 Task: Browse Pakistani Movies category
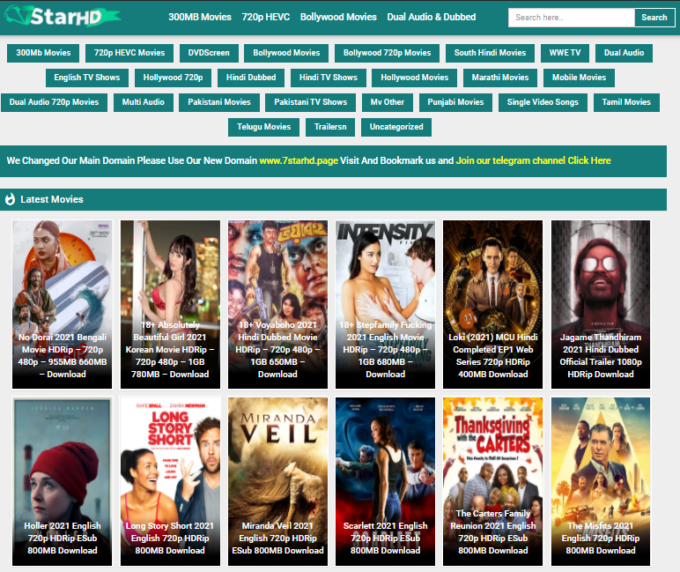(219, 102)
